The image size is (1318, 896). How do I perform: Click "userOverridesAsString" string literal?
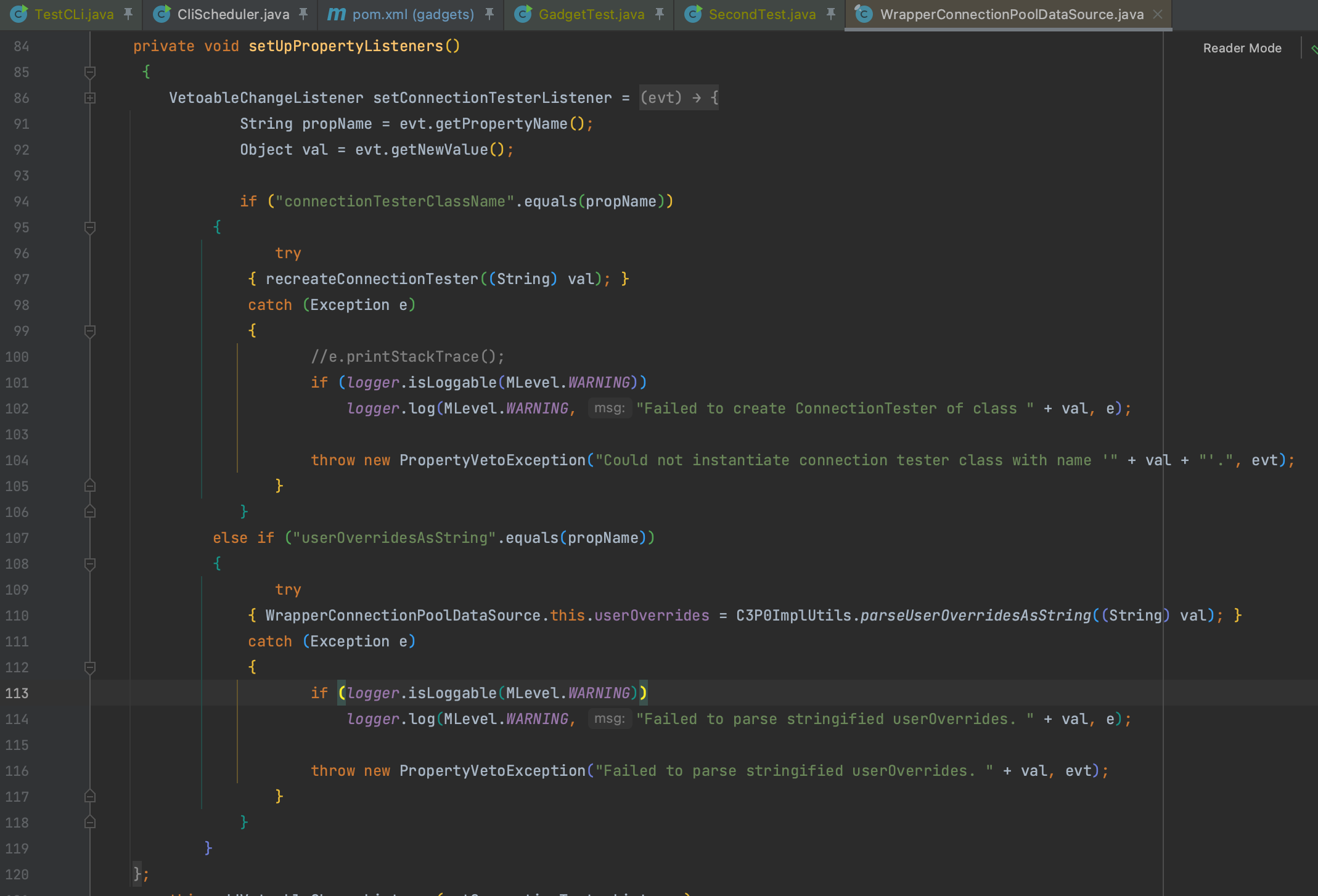click(x=395, y=538)
